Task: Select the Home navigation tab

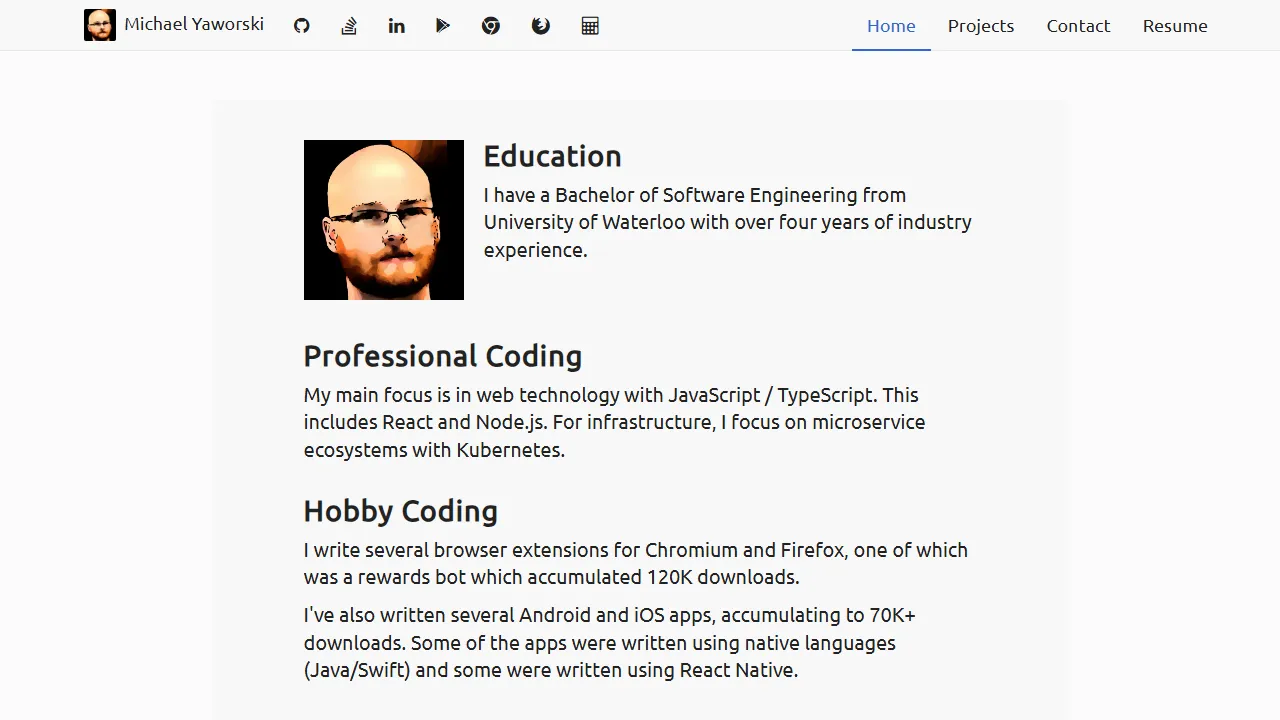Action: click(x=890, y=26)
